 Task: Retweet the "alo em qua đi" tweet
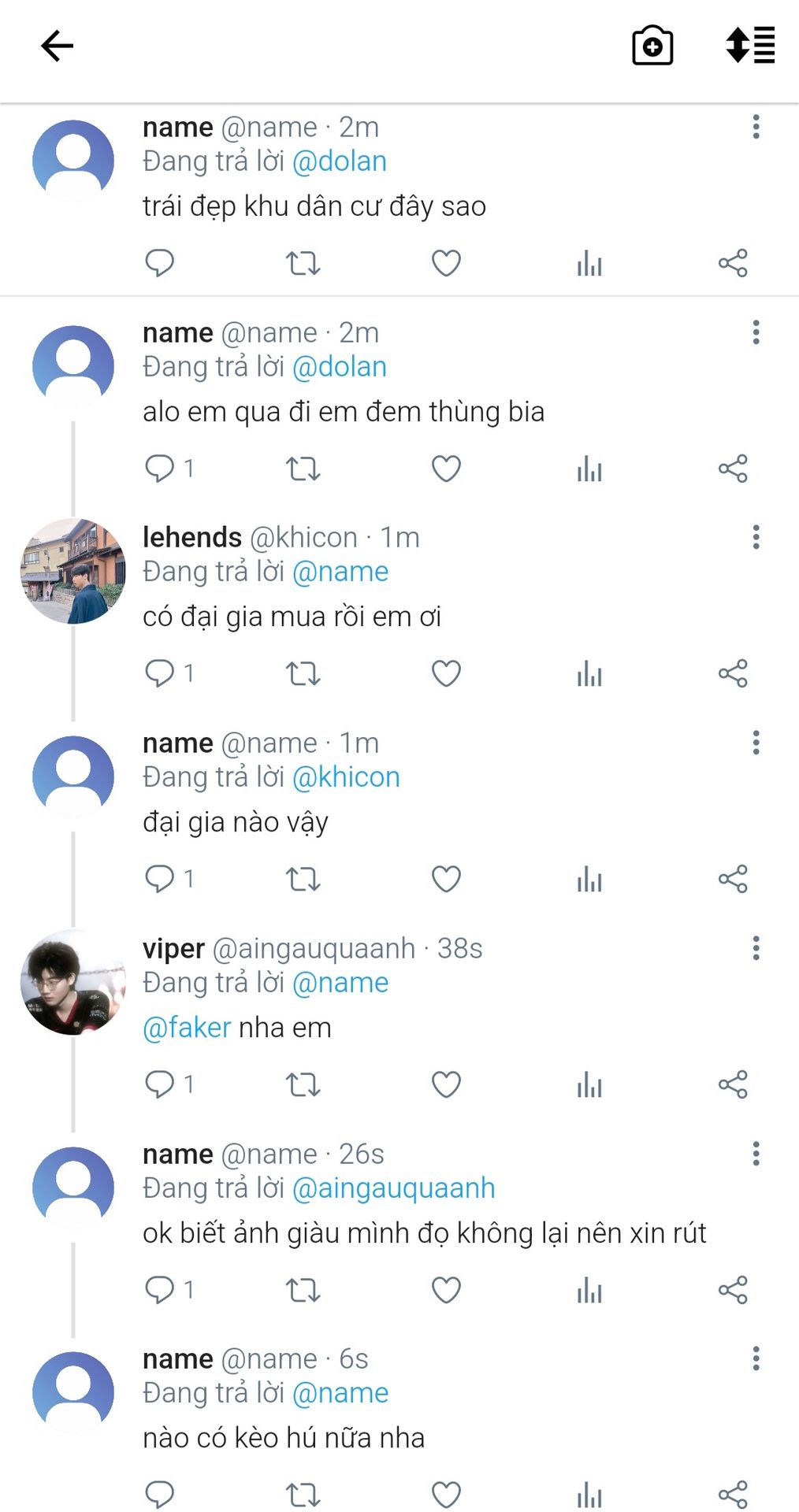(x=303, y=469)
